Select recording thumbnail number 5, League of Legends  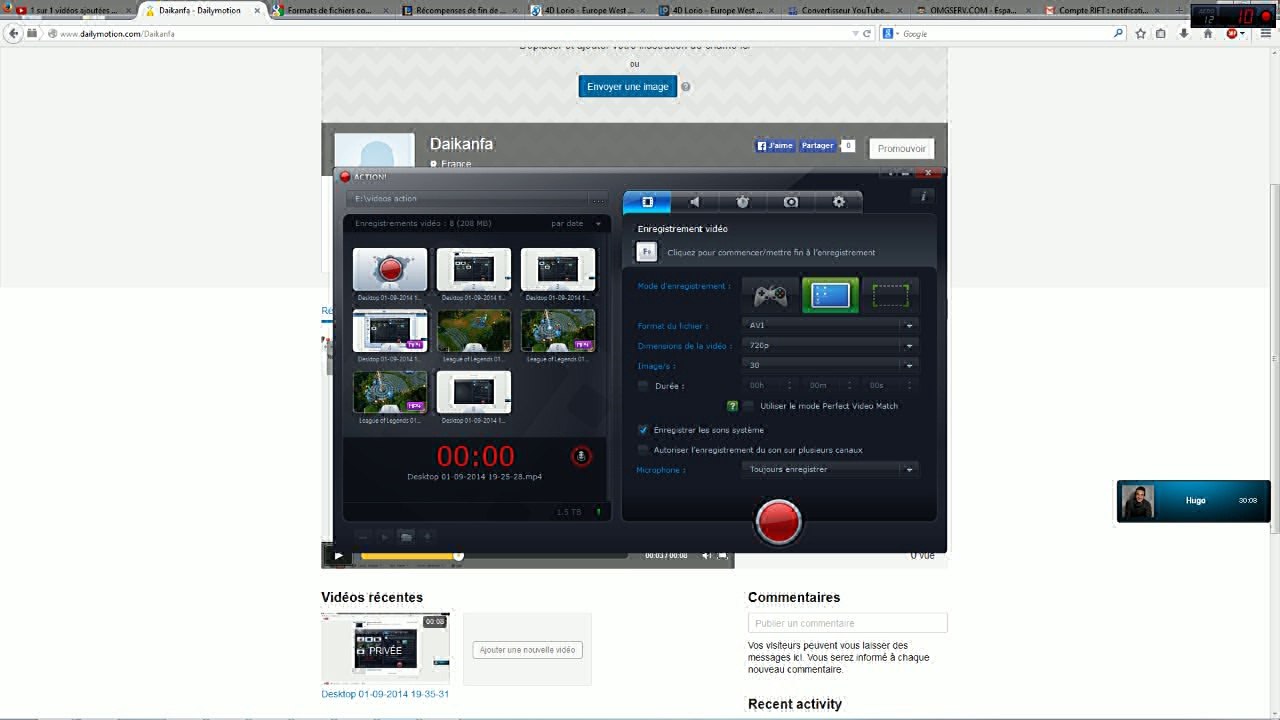pyautogui.click(x=474, y=331)
